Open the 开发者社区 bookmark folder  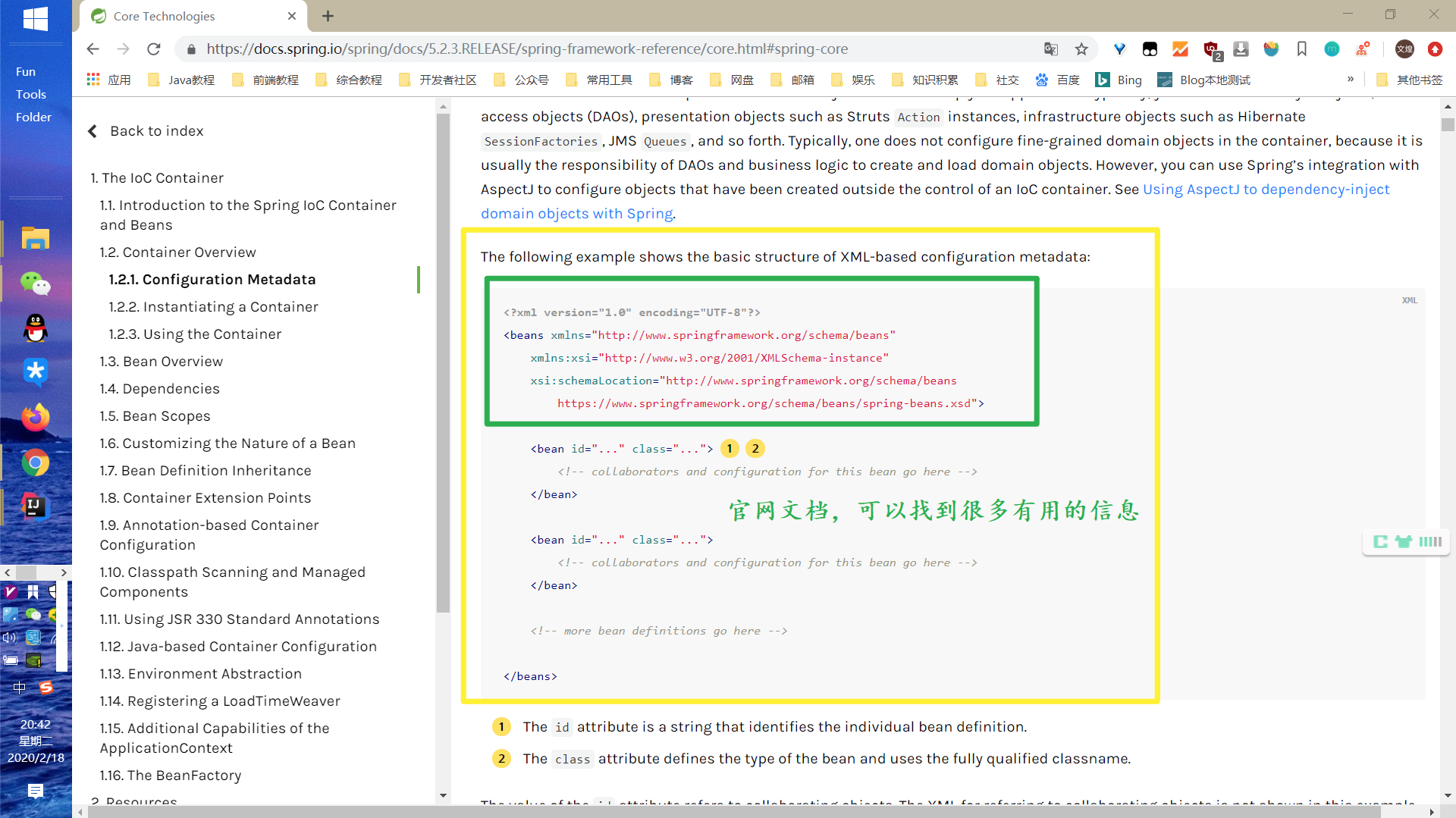[x=438, y=80]
